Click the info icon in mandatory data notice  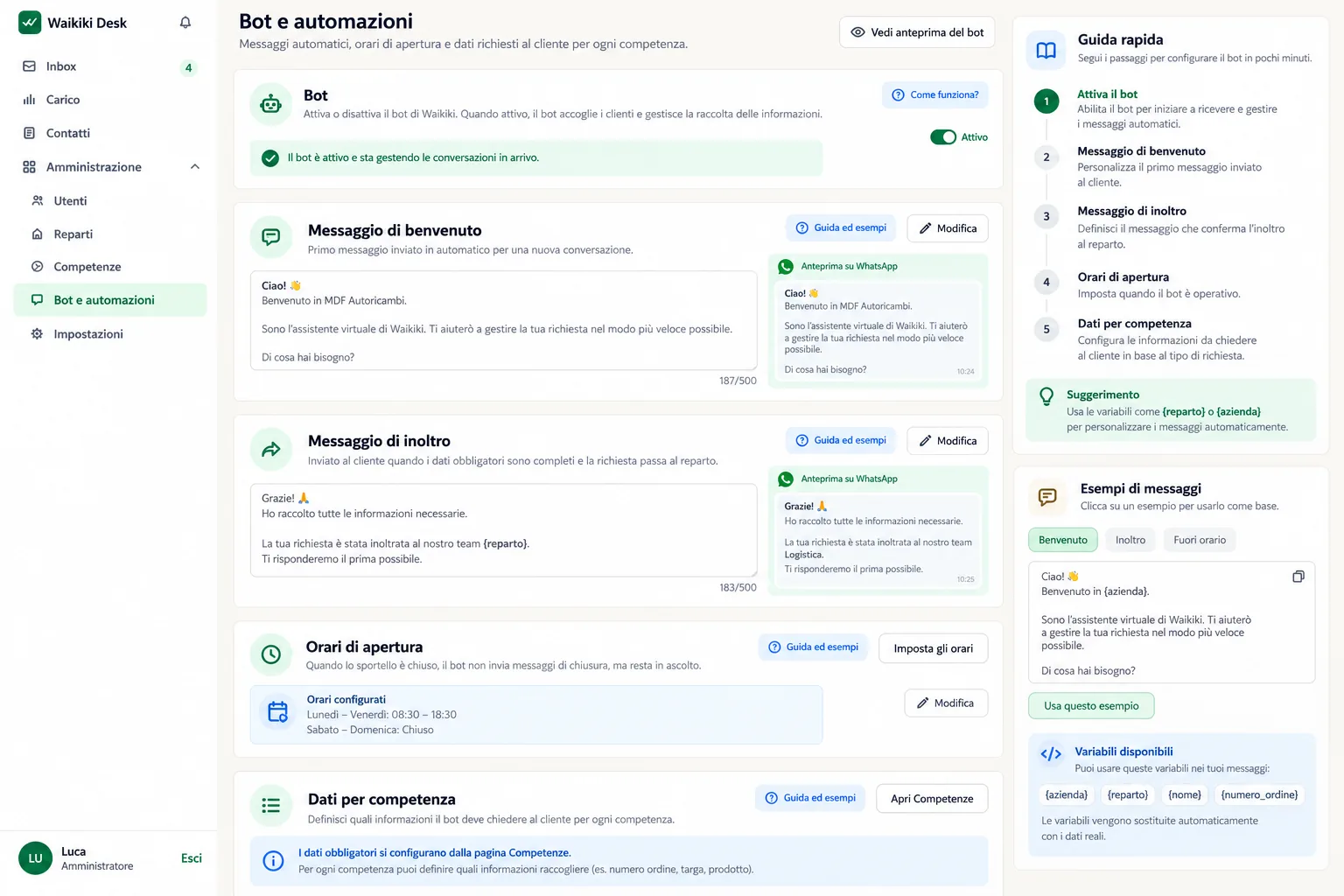pyautogui.click(x=273, y=861)
